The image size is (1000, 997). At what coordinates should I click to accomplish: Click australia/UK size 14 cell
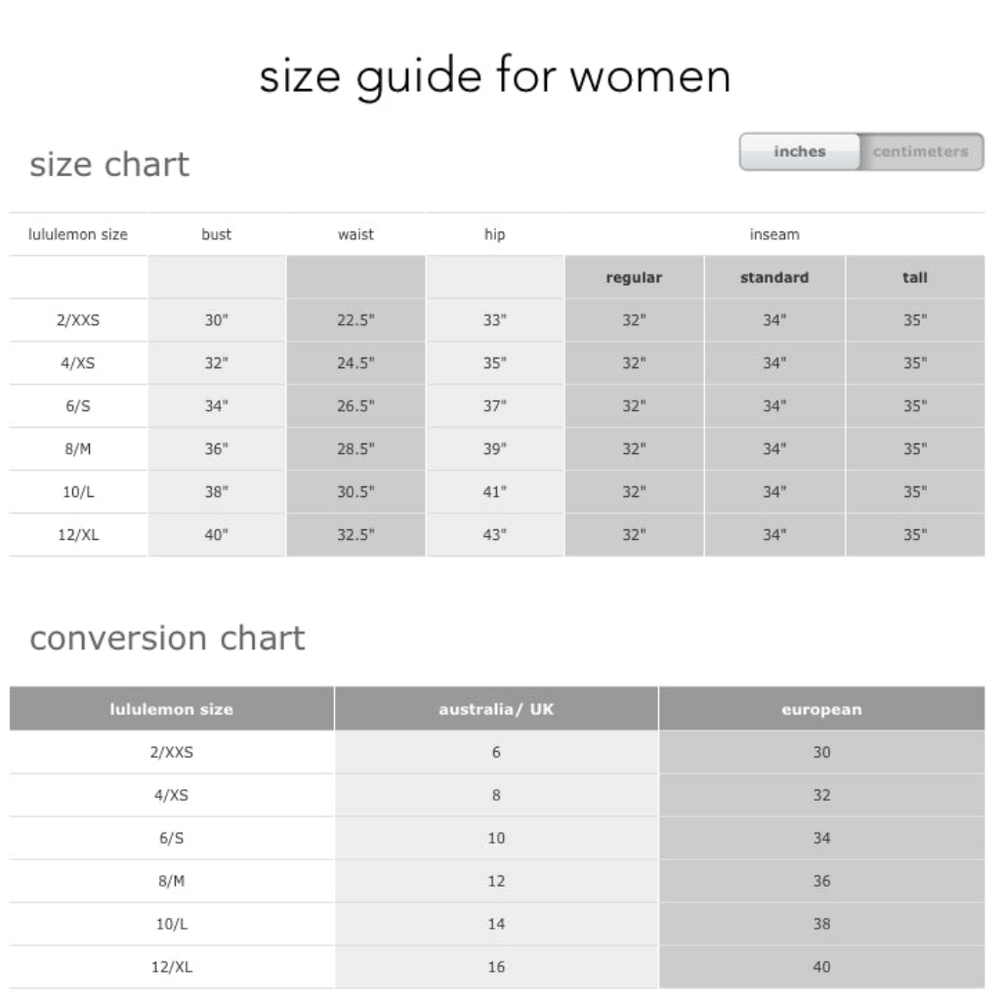(496, 924)
